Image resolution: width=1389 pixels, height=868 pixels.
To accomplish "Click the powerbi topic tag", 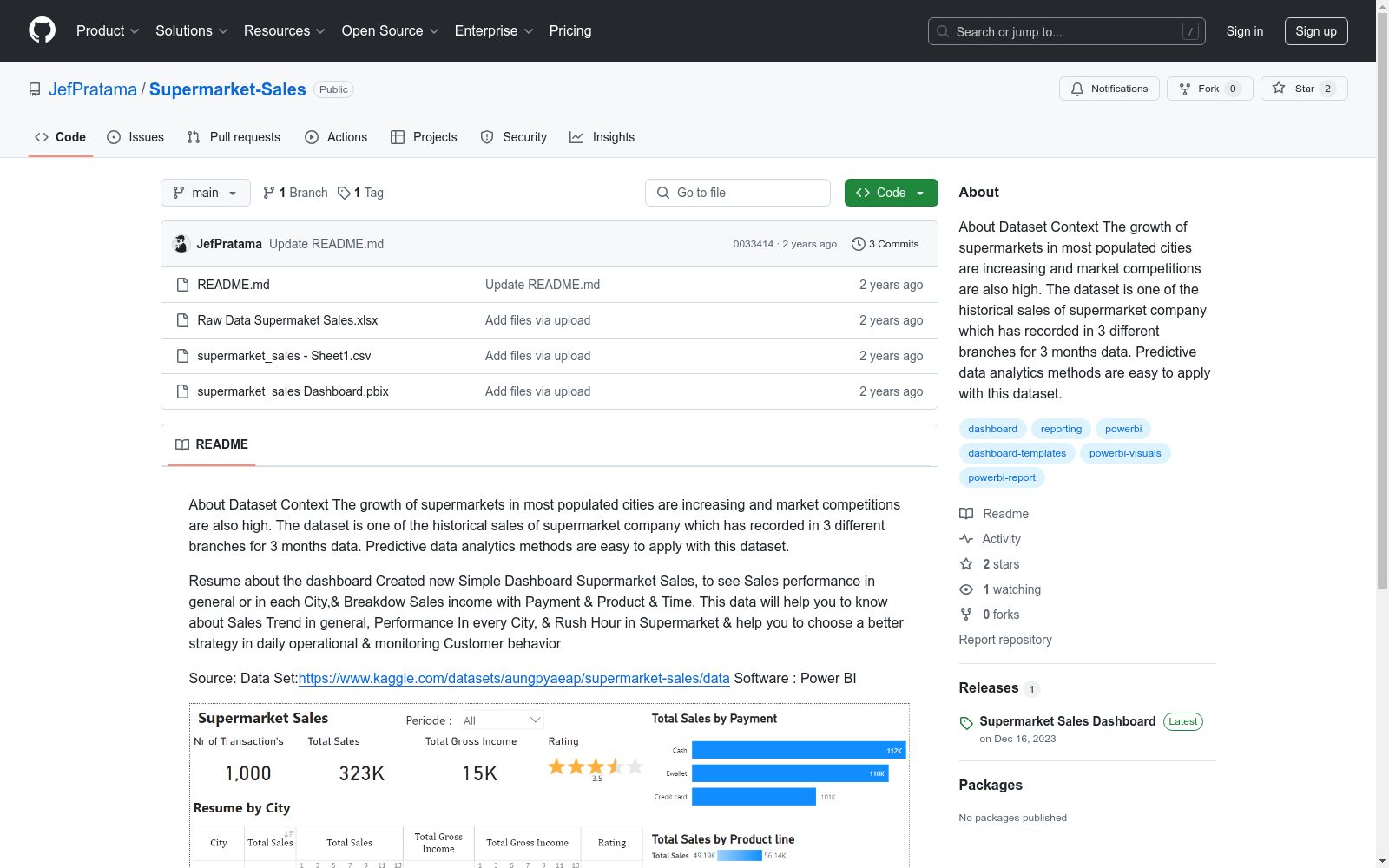I will (1123, 429).
